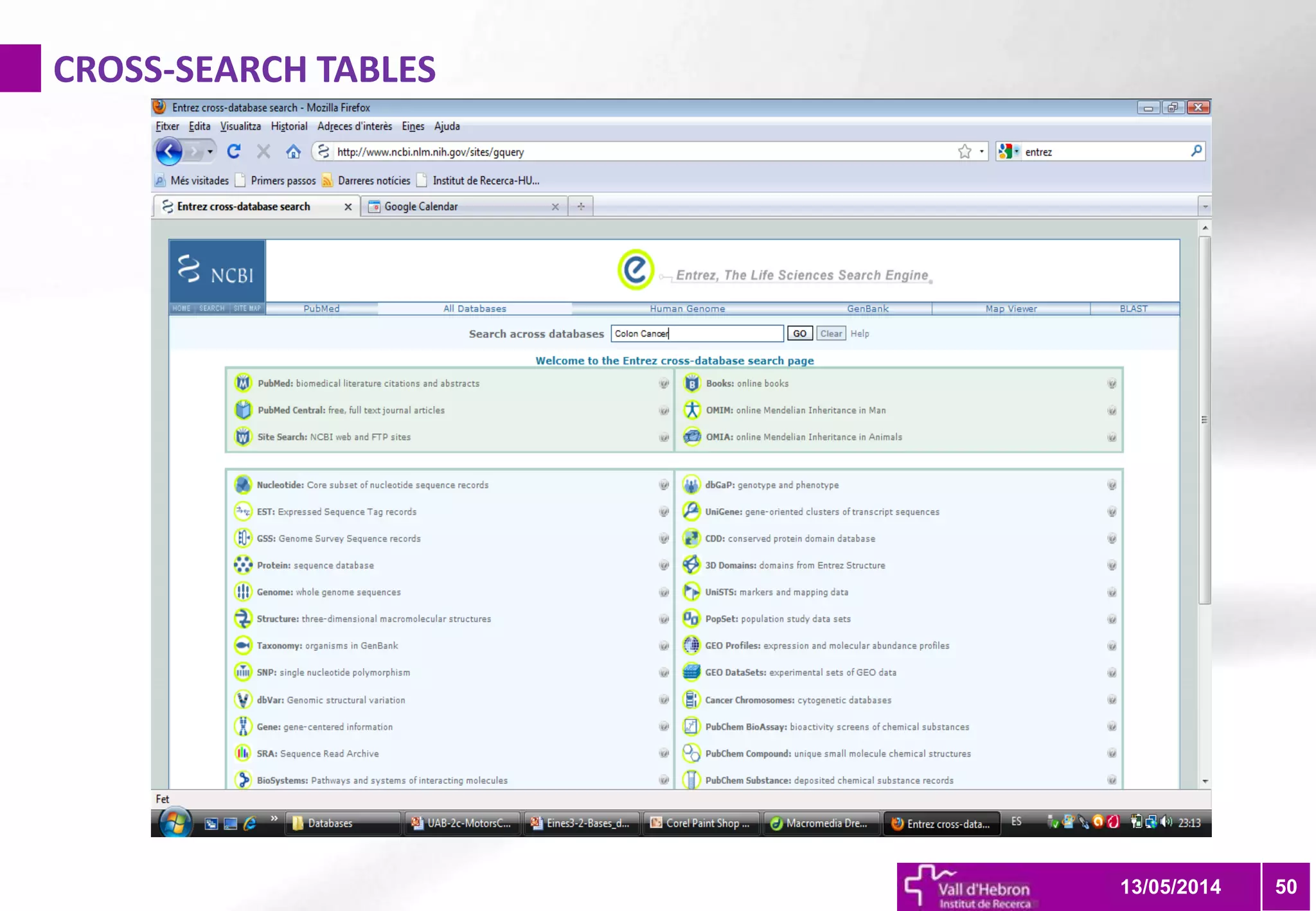Open the bookmark star dropdown arrow
Viewport: 1316px width, 911px height.
981,152
